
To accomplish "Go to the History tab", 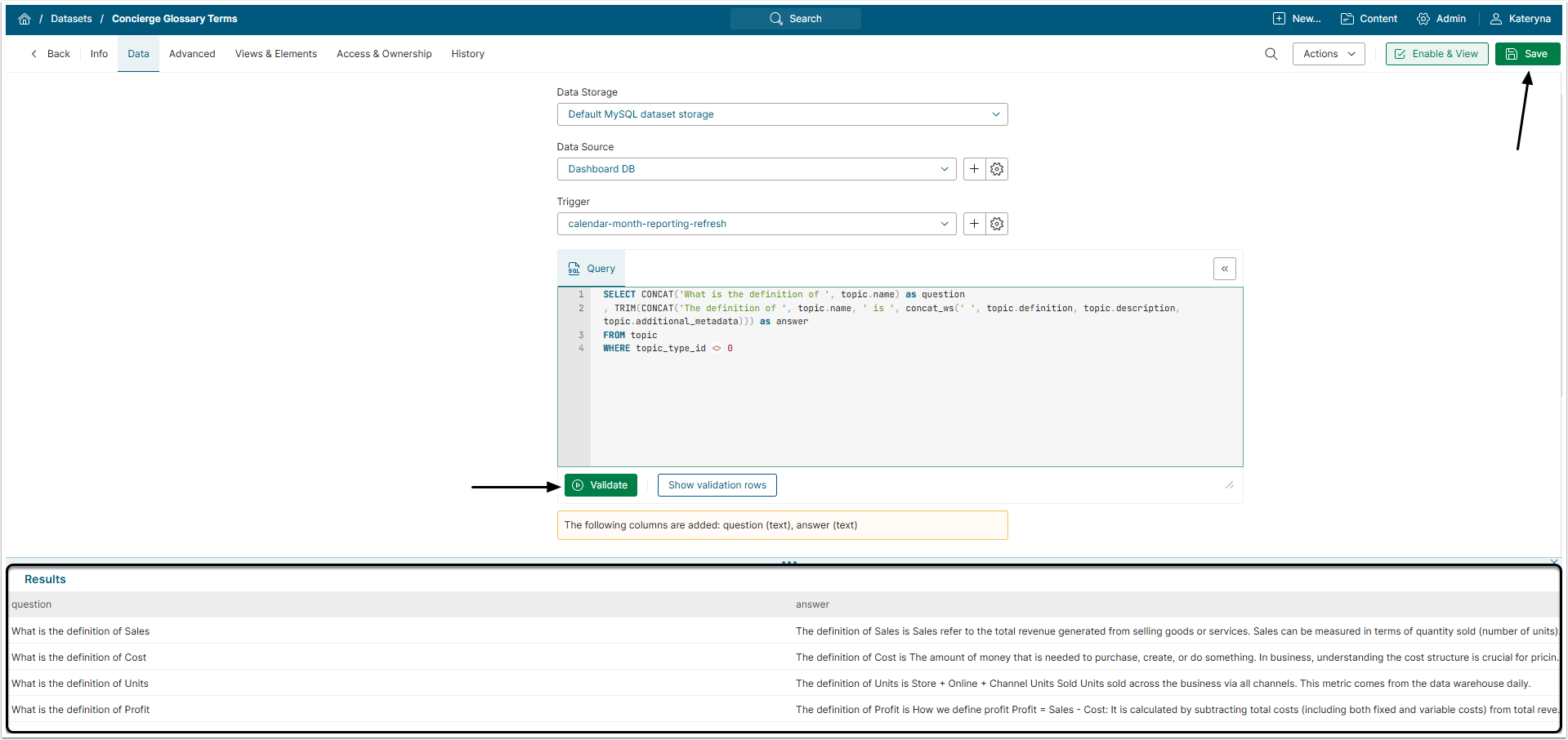I will point(467,54).
